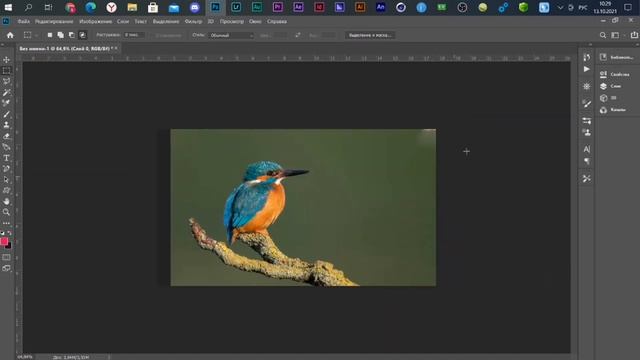
Task: Select the Lasso tool
Action: coord(6,81)
